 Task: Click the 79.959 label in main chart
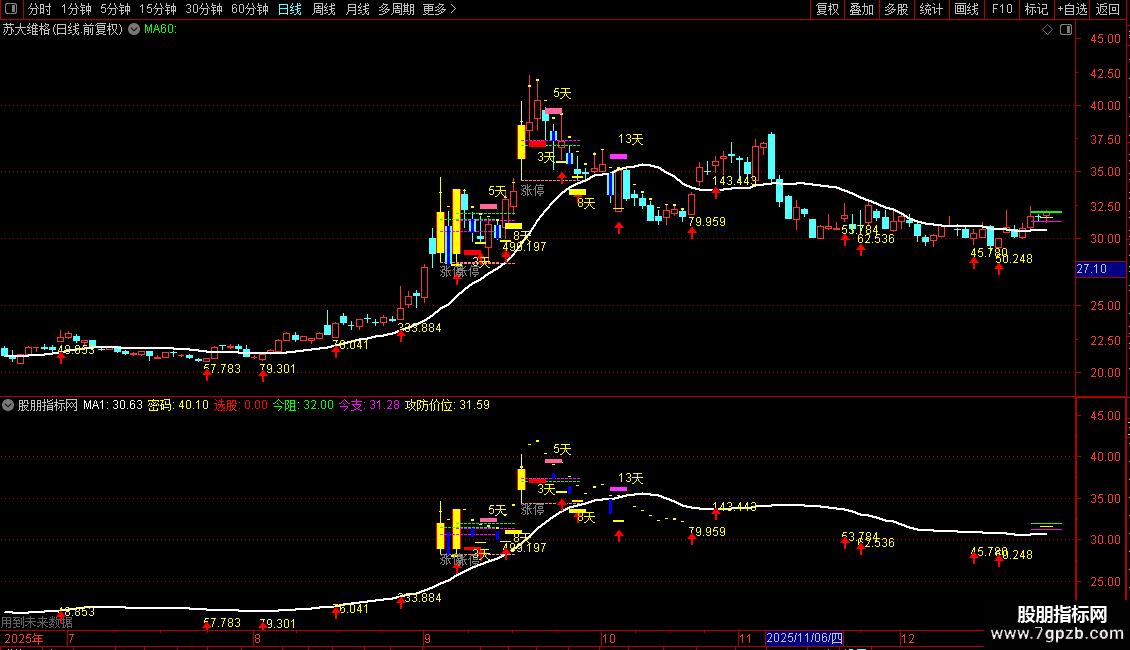tap(707, 222)
